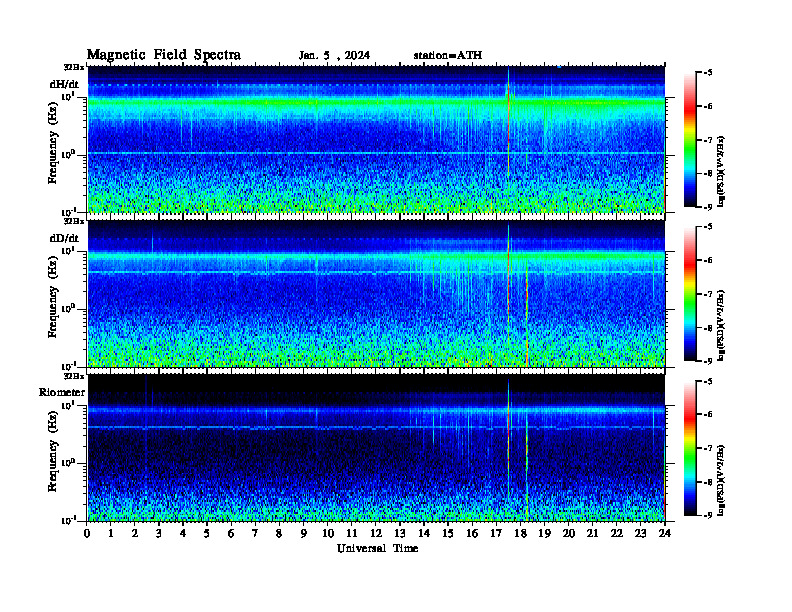The height and width of the screenshot is (612, 792).
Task: Click hour "22" on the Universal Time axis
Action: (x=617, y=533)
